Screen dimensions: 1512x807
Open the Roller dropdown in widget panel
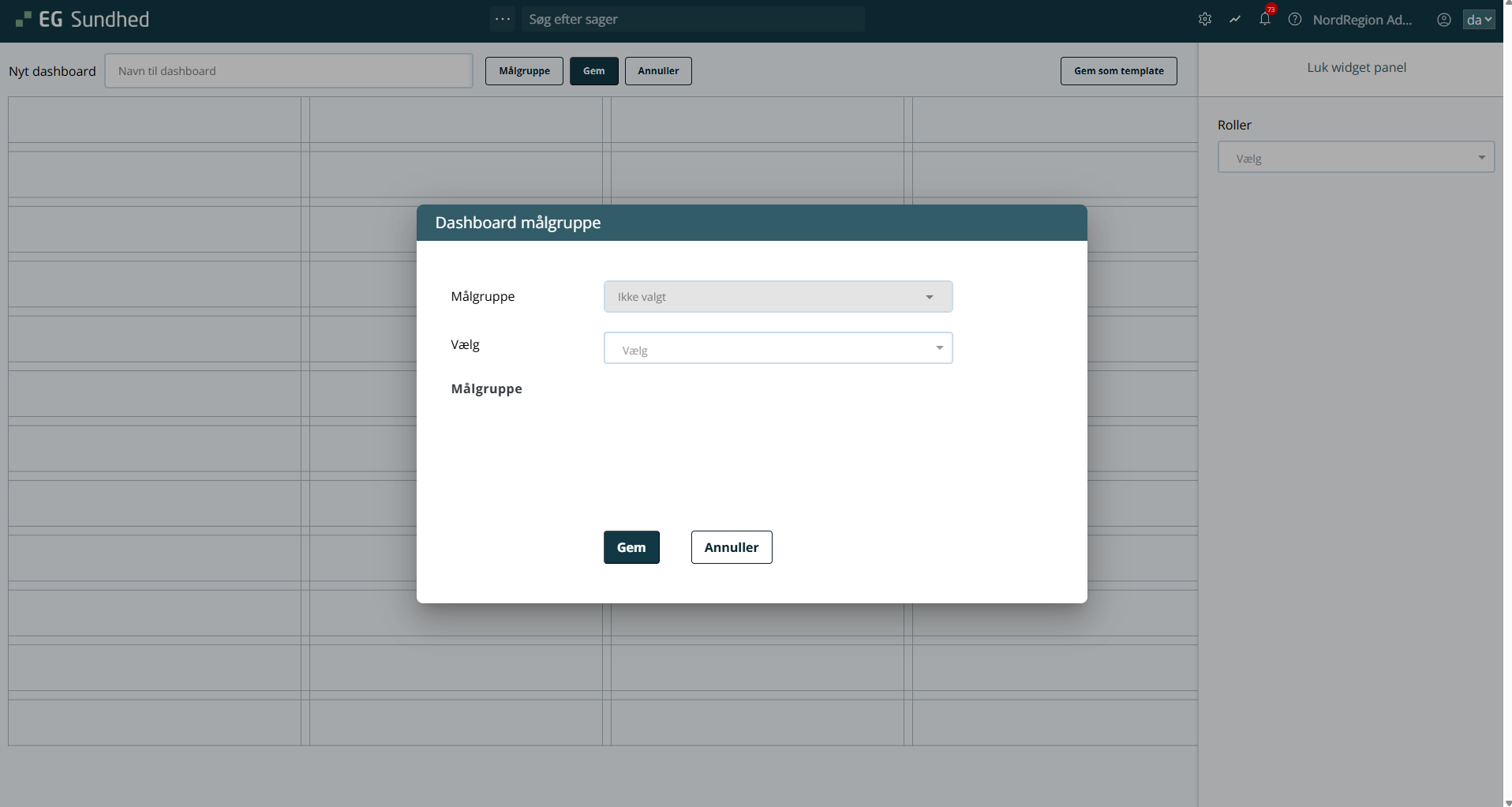tap(1355, 157)
